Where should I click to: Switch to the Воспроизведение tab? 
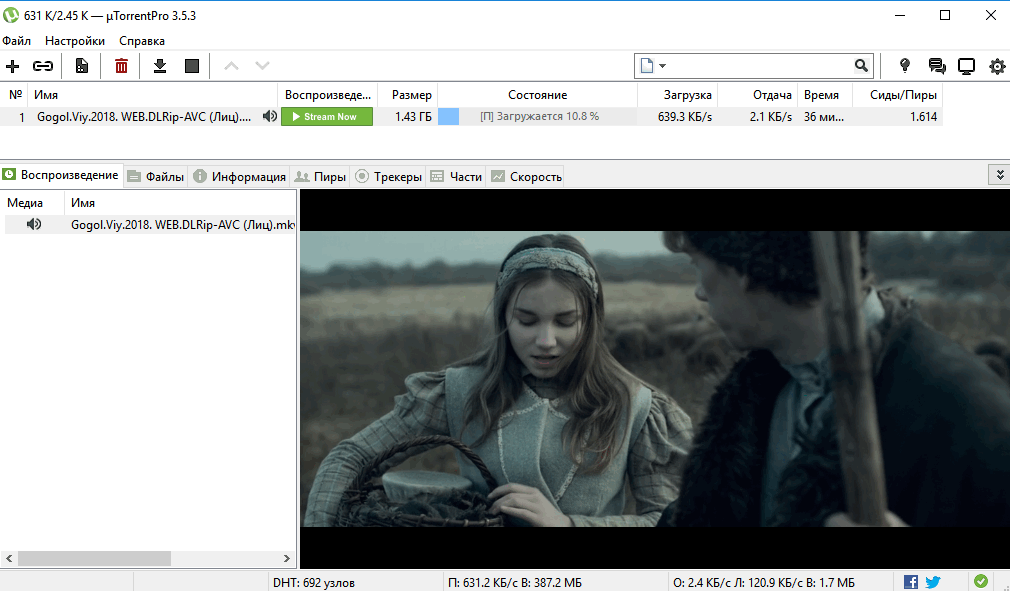62,175
